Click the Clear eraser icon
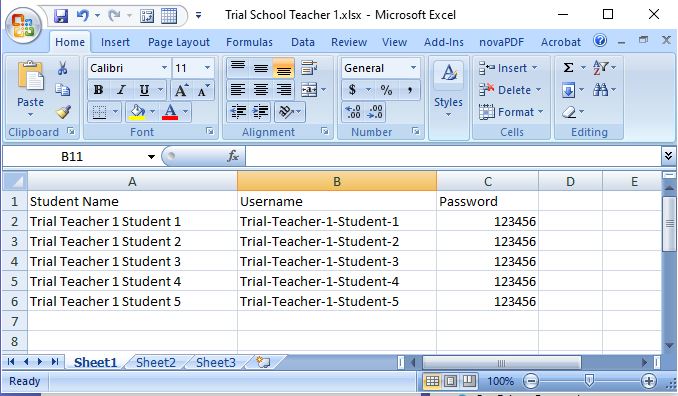The height and width of the screenshot is (396, 678). pos(569,112)
